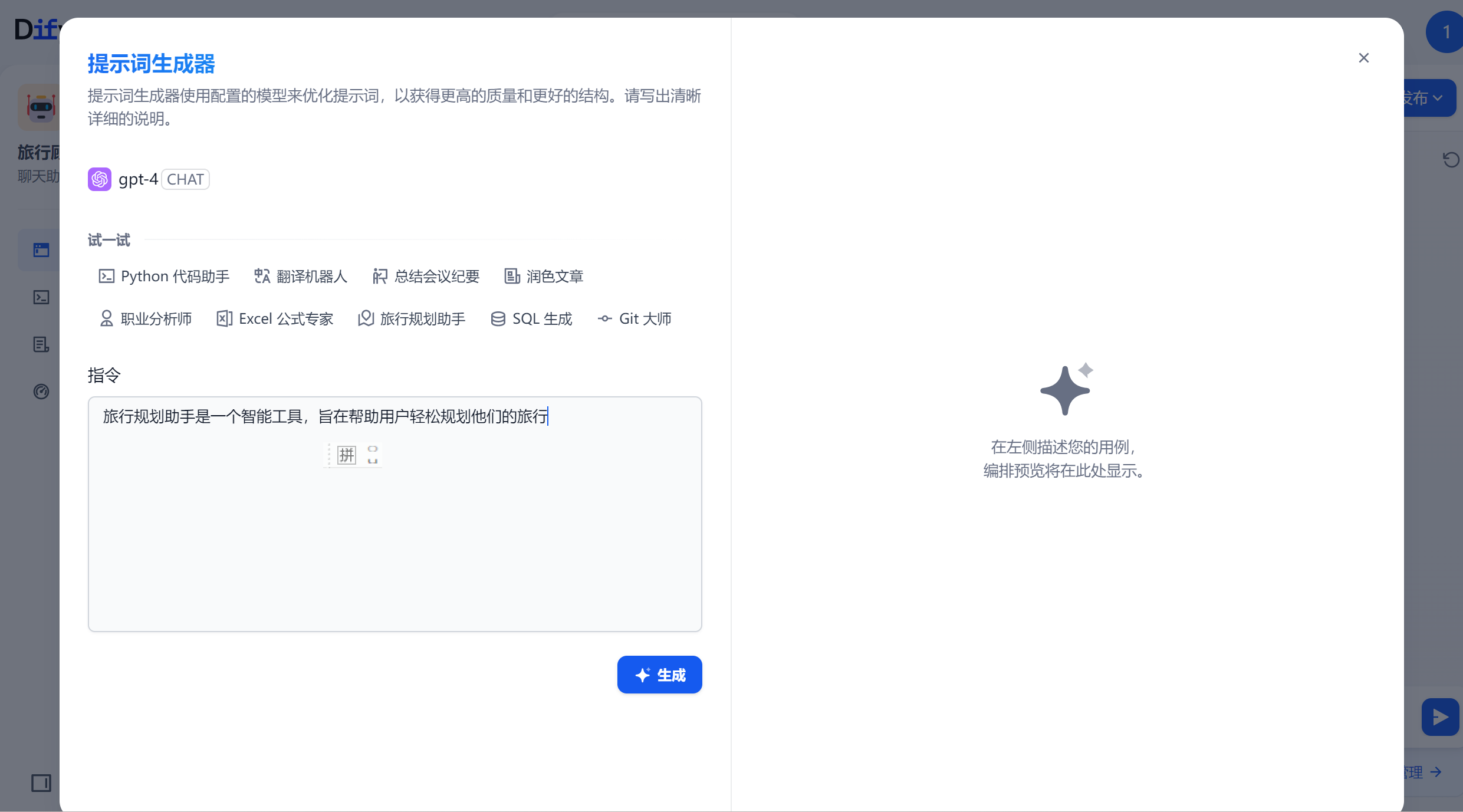The height and width of the screenshot is (812, 1463).
Task: Click the gpt-4 model logo icon
Action: [x=100, y=179]
